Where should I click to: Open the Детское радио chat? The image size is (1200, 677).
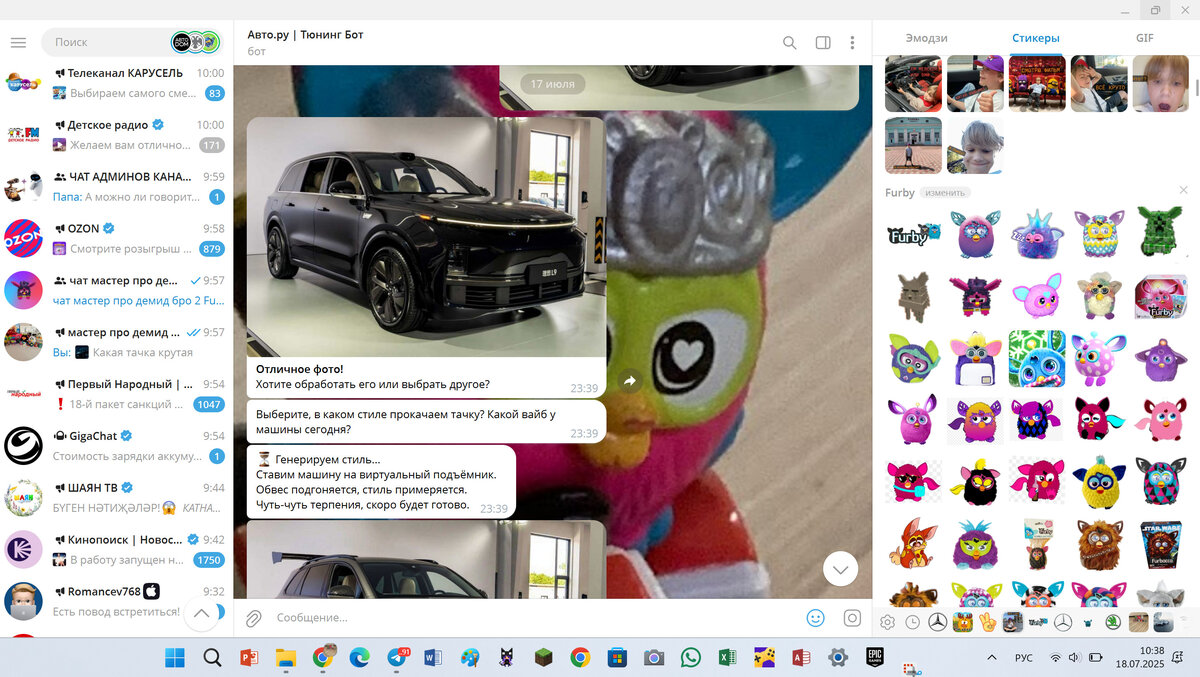[x=116, y=135]
